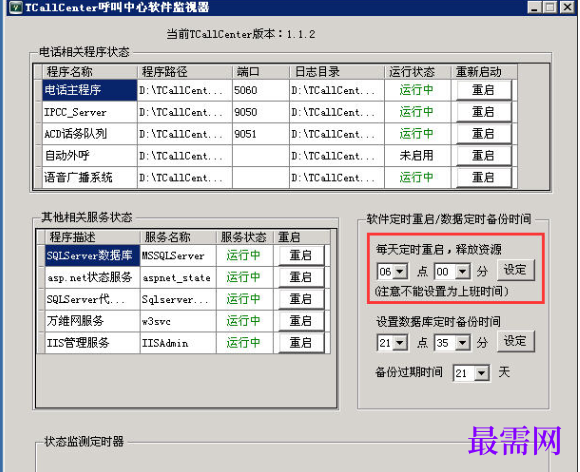Click the IPCC_Server log directory cell
Image resolution: width=580 pixels, height=472 pixels.
pos(337,112)
